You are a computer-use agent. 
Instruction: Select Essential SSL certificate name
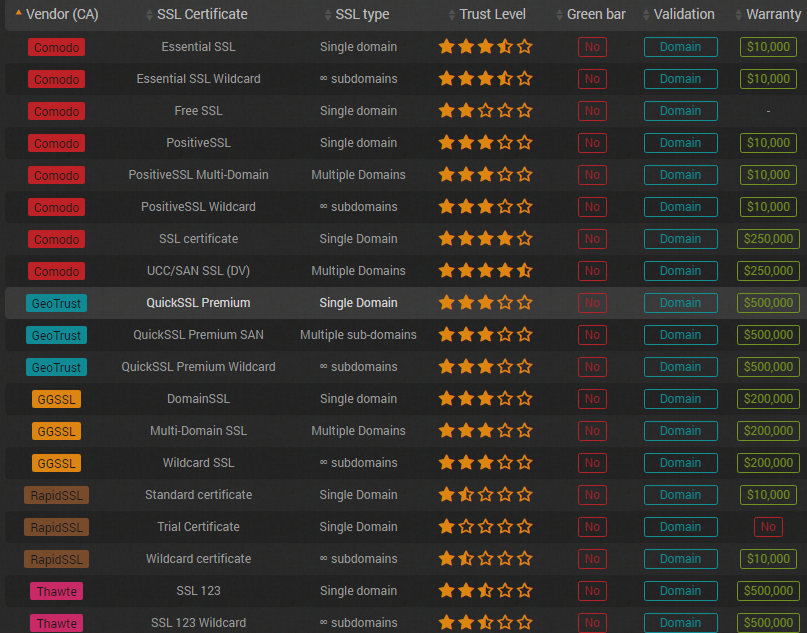pyautogui.click(x=199, y=47)
